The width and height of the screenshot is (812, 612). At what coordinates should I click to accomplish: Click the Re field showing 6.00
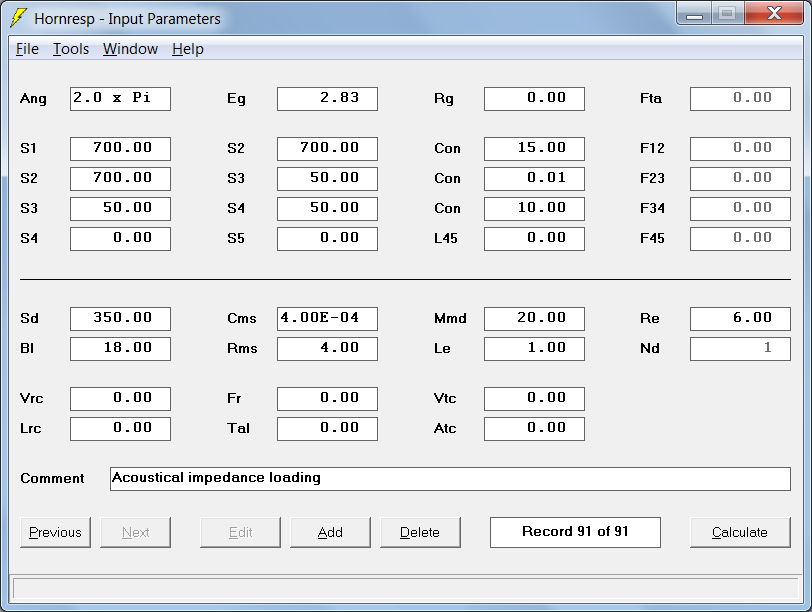click(741, 319)
